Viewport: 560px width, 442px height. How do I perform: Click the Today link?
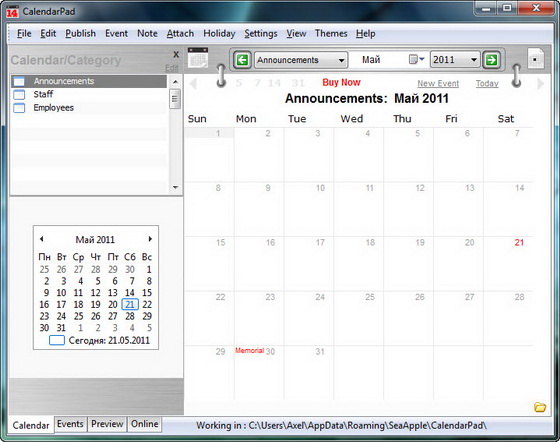[x=487, y=84]
